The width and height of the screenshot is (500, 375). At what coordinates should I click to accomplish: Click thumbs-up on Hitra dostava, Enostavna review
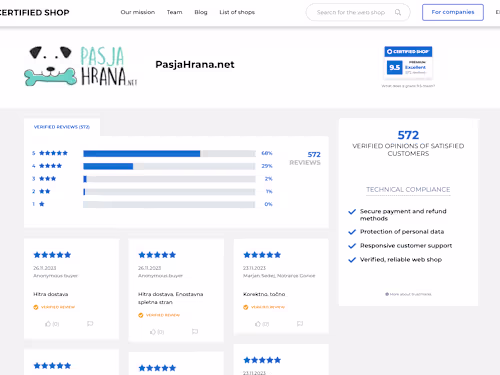coord(153,332)
